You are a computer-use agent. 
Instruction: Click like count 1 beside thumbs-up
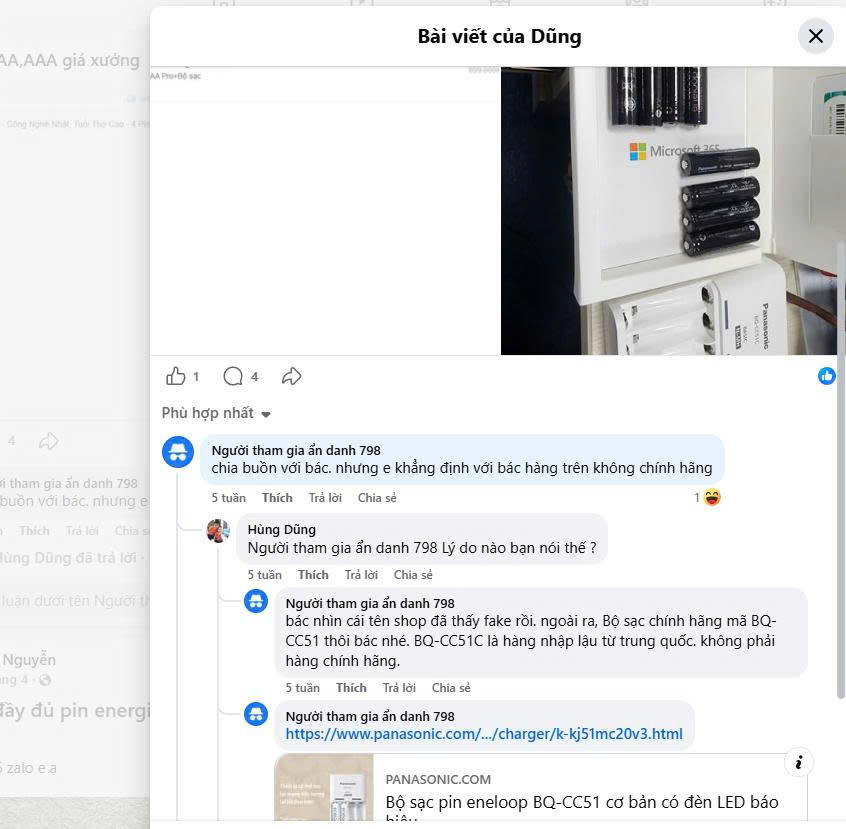tap(196, 376)
